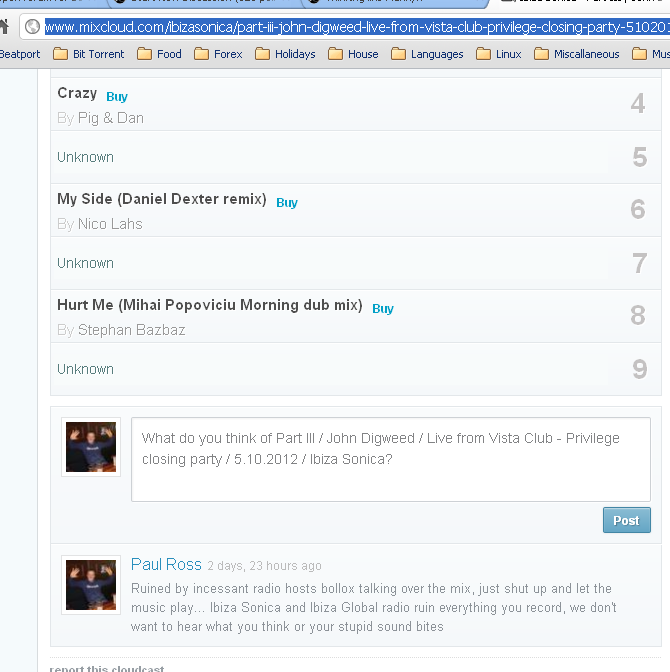670x672 pixels.
Task: Open the Food bookmark folder
Action: [x=159, y=54]
